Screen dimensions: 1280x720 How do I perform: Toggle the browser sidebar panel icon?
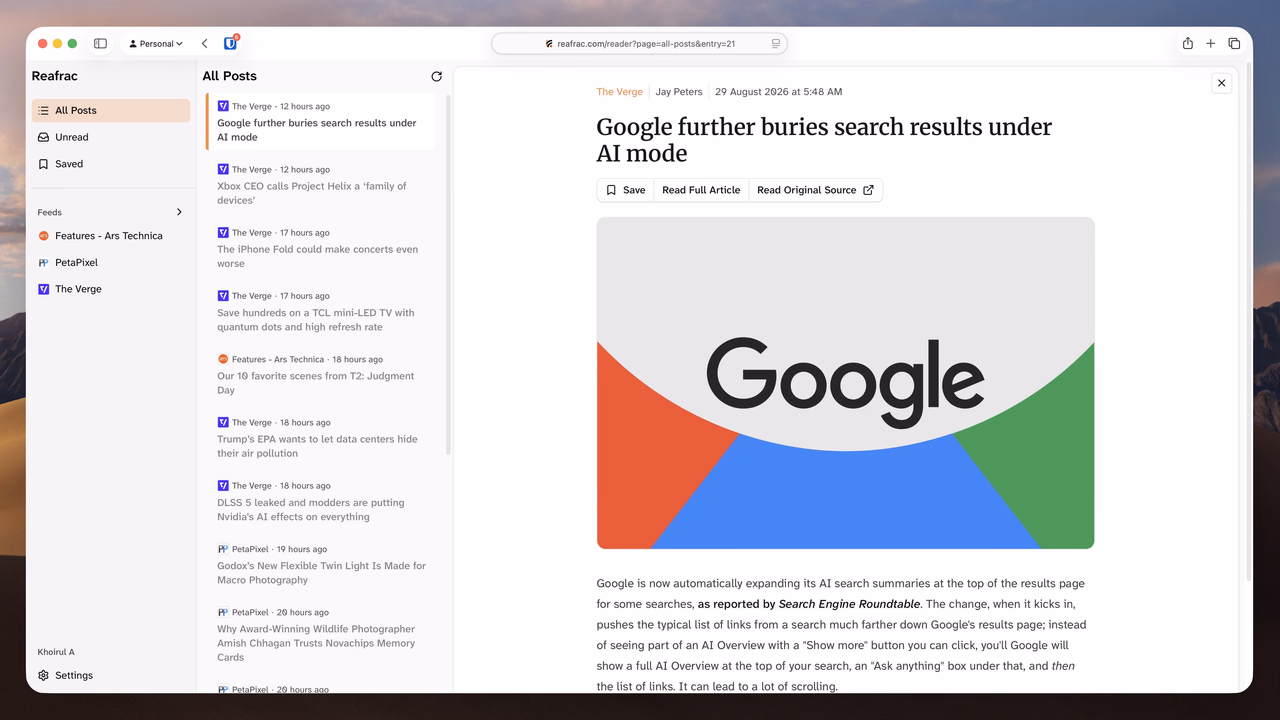click(x=100, y=44)
